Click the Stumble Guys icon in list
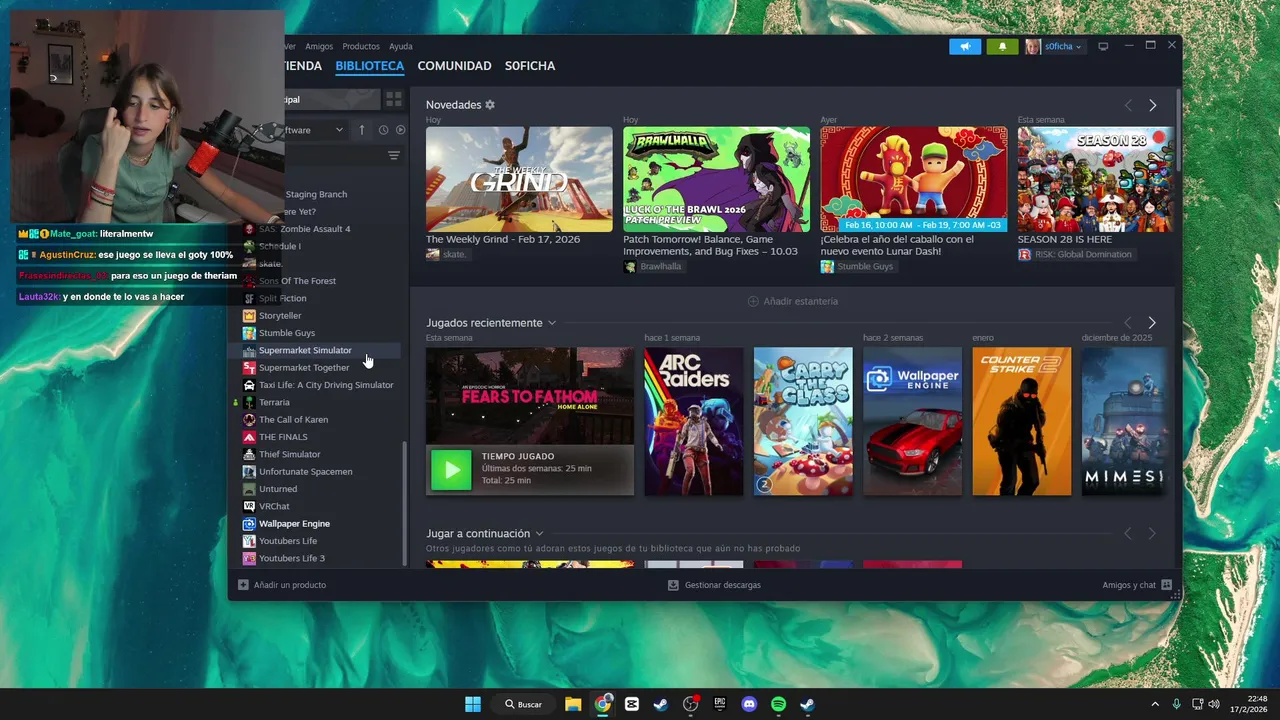The width and height of the screenshot is (1280, 720). [249, 333]
